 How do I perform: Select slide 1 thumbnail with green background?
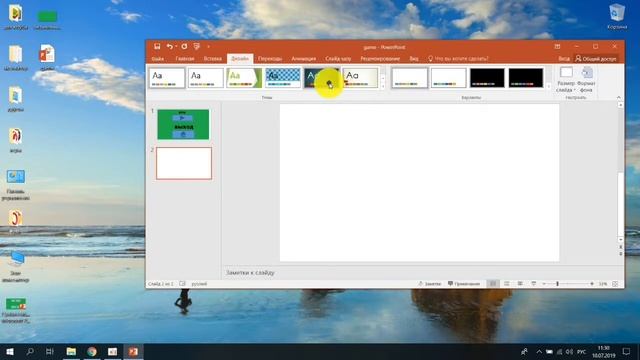click(183, 124)
